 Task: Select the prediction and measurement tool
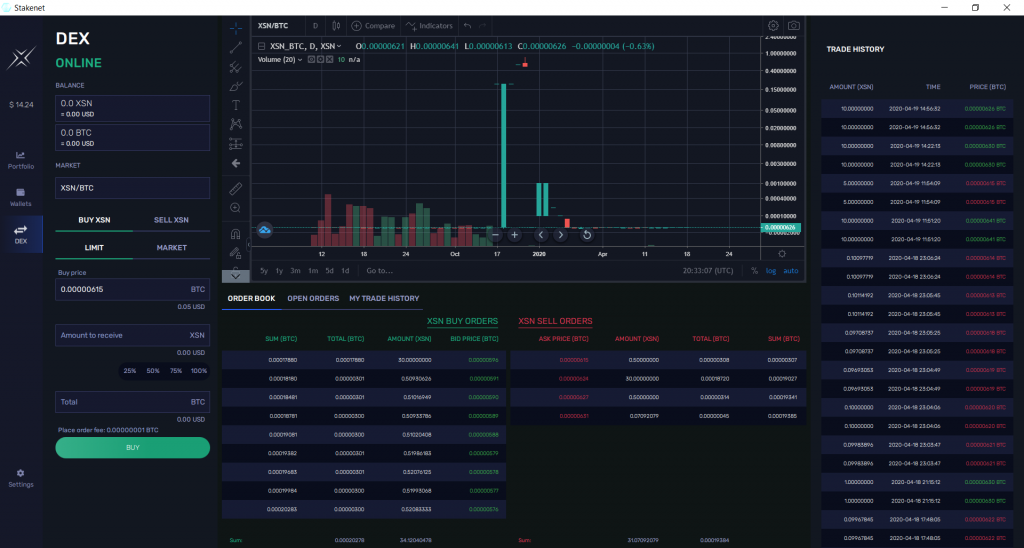pyautogui.click(x=236, y=144)
